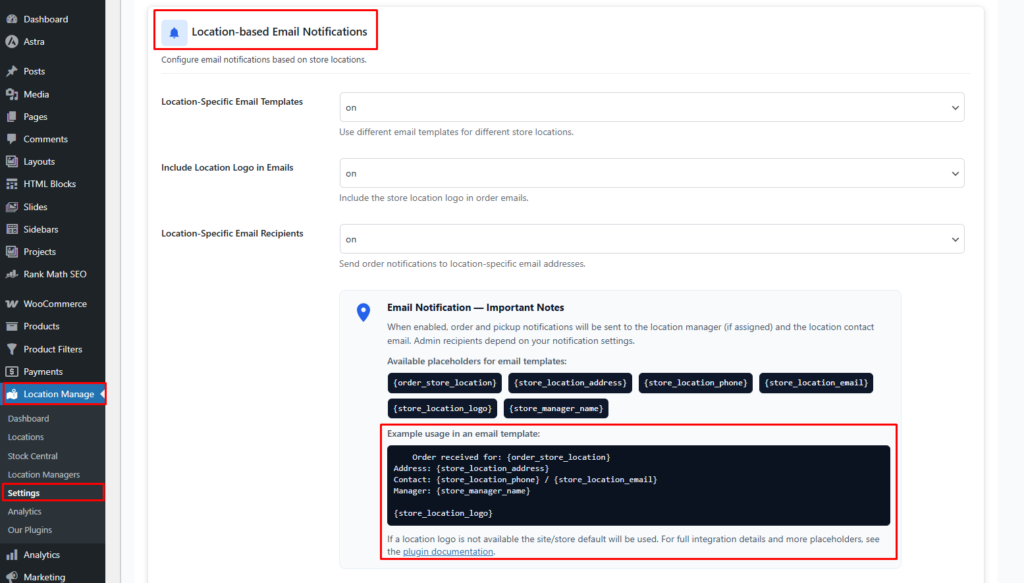Click the Astra theme icon
Image resolution: width=1024 pixels, height=583 pixels.
click(11, 42)
